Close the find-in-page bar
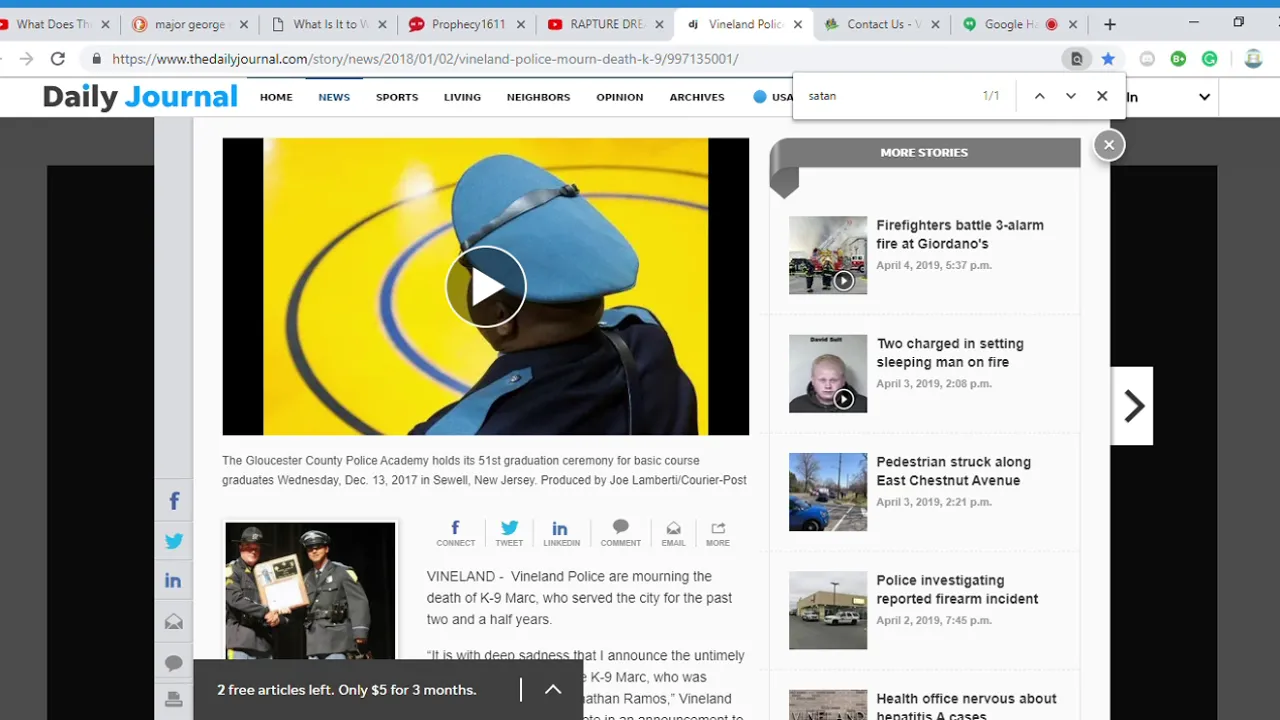This screenshot has width=1280, height=720. point(1102,96)
